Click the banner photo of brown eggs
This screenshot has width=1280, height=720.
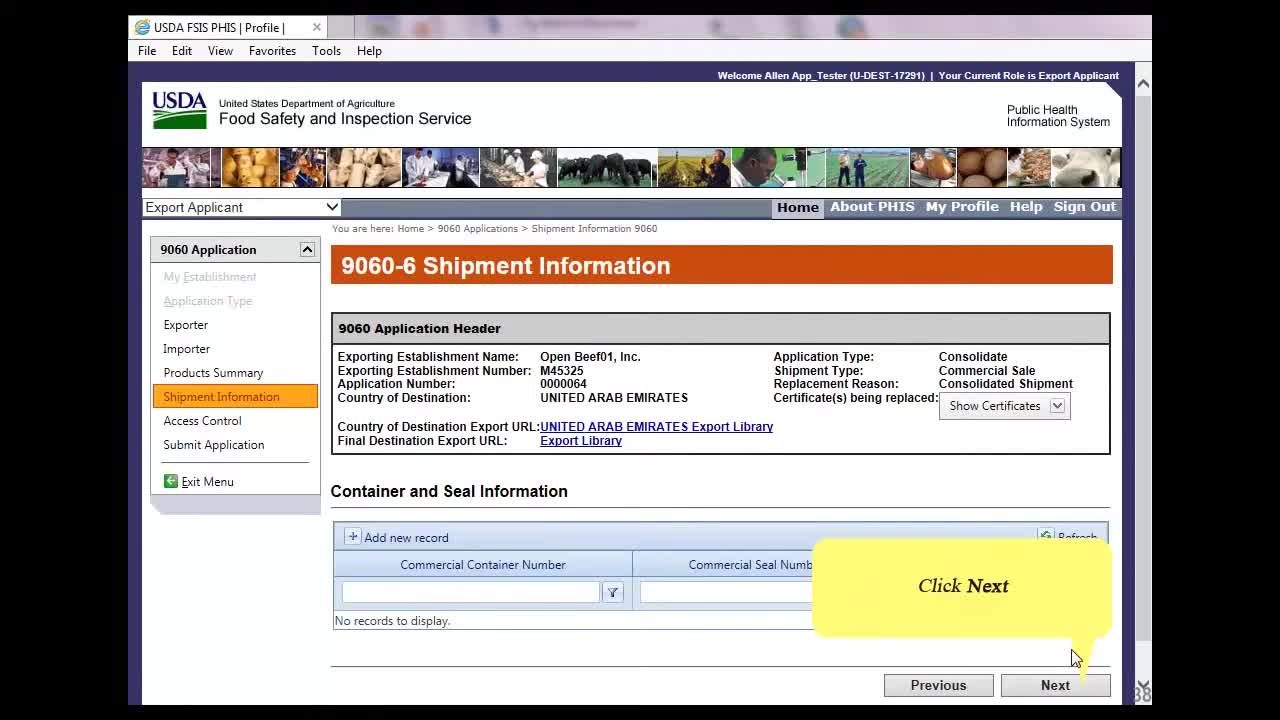tap(982, 167)
